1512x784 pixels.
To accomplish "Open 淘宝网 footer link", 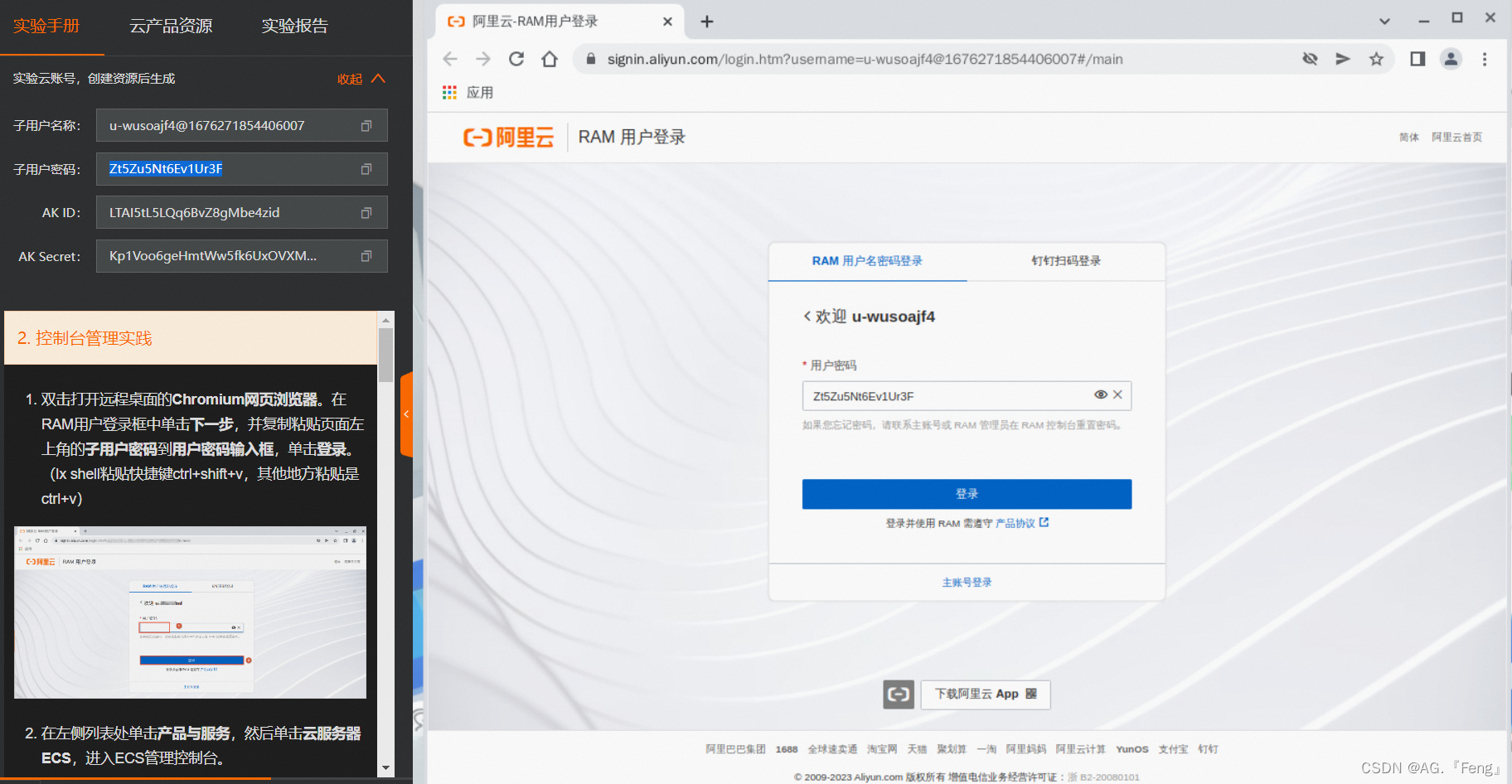I will [882, 749].
